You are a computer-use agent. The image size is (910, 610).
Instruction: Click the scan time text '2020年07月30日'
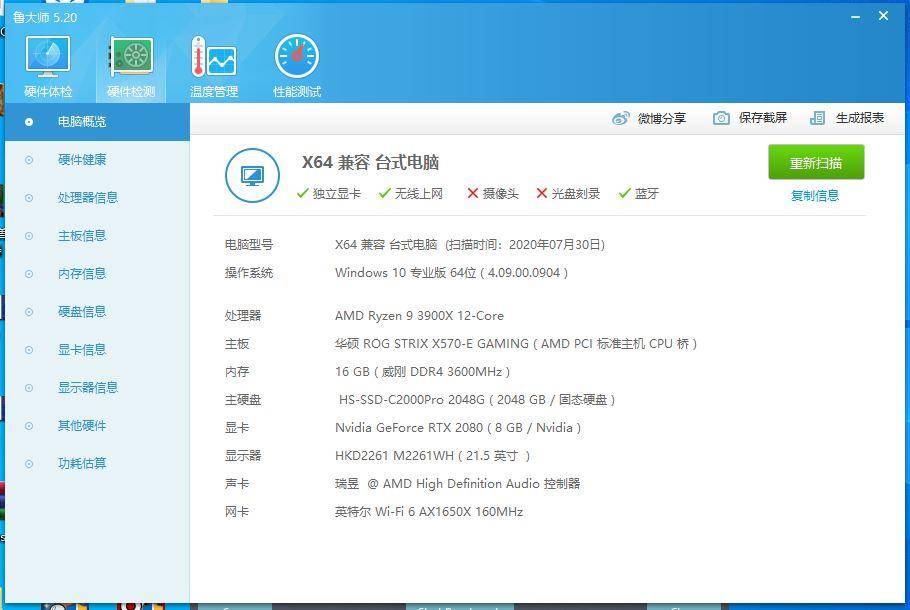click(557, 245)
